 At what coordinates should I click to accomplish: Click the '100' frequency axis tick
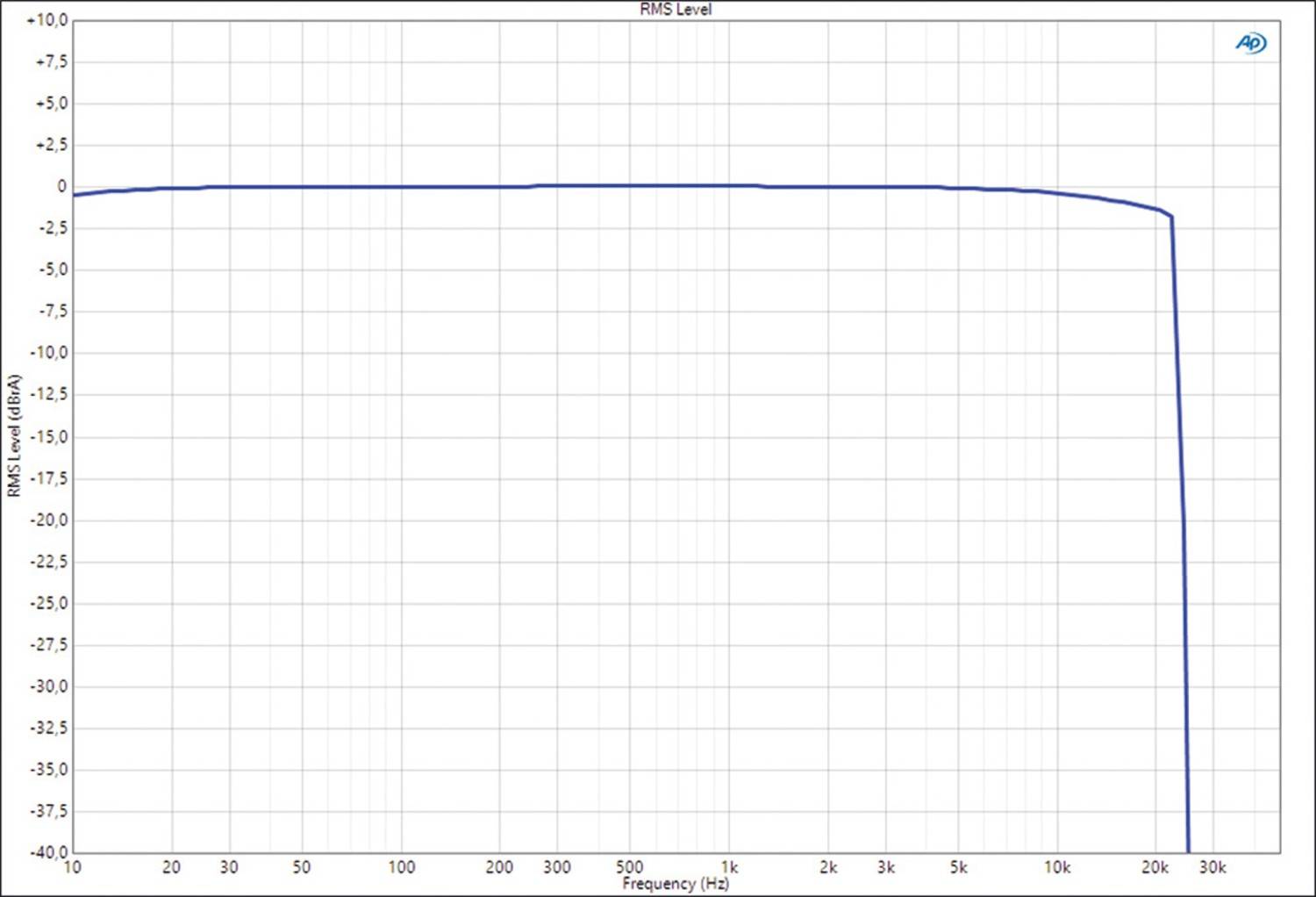(401, 867)
